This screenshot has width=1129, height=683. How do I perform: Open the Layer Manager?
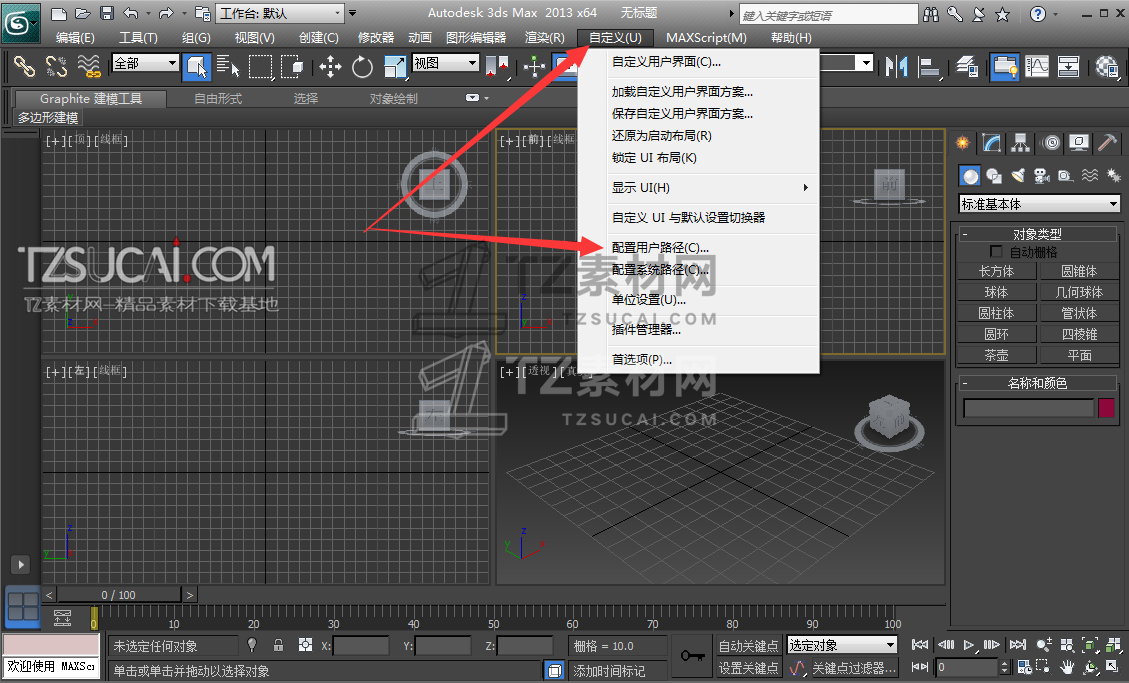967,67
